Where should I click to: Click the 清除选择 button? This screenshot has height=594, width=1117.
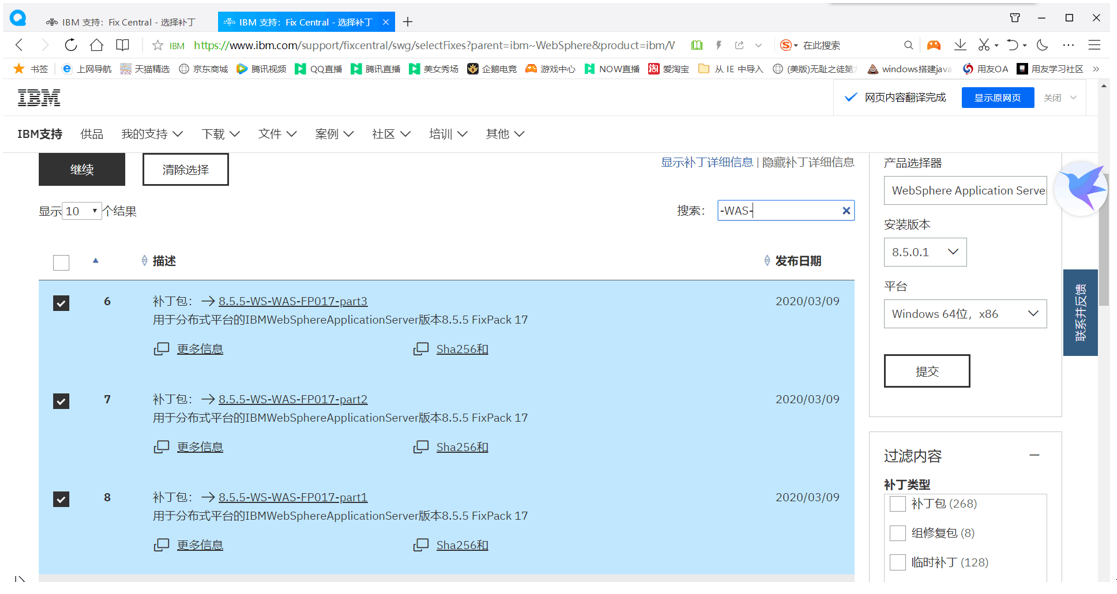(185, 170)
